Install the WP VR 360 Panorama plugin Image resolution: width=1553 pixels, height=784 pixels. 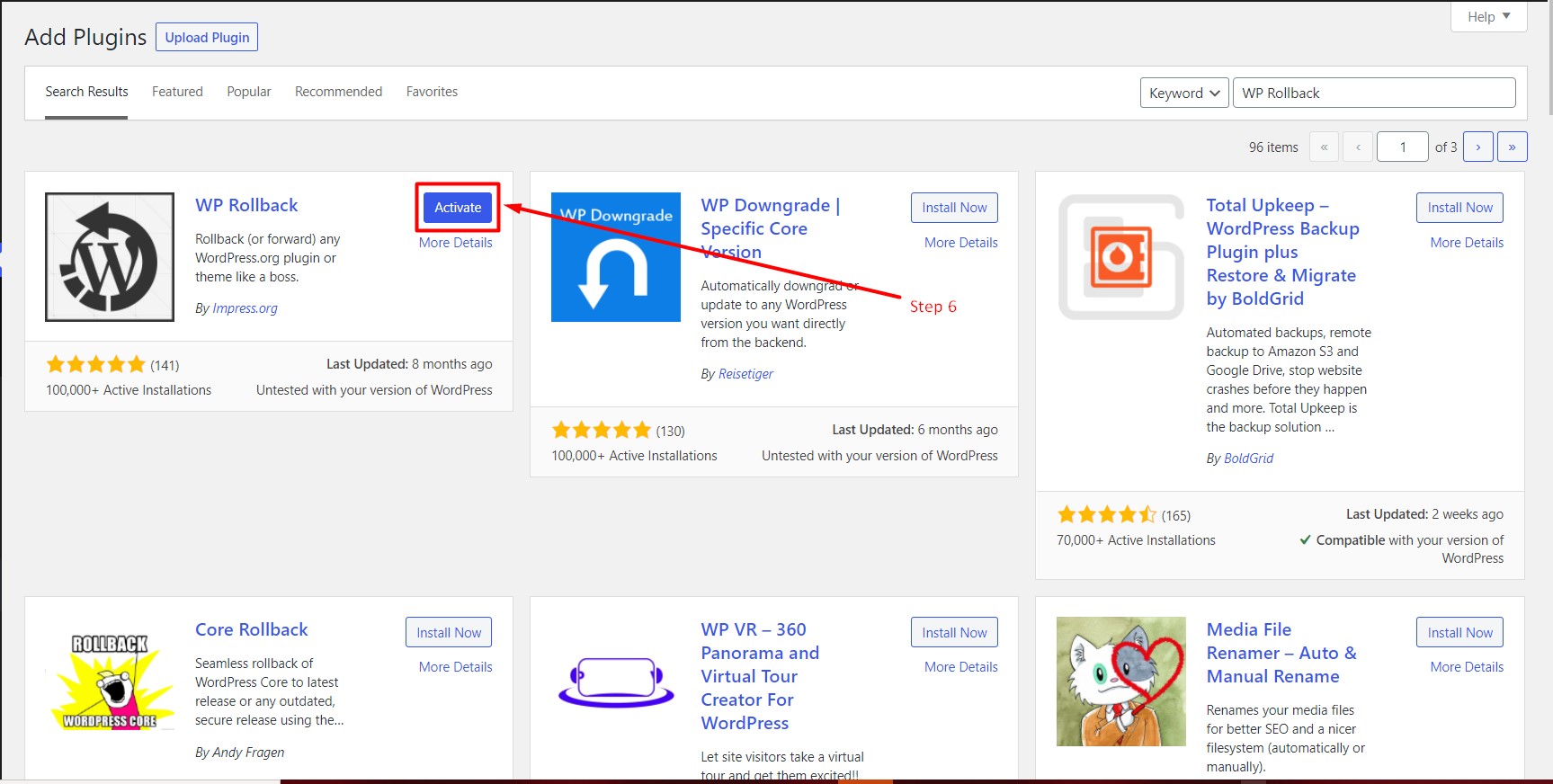pos(954,632)
